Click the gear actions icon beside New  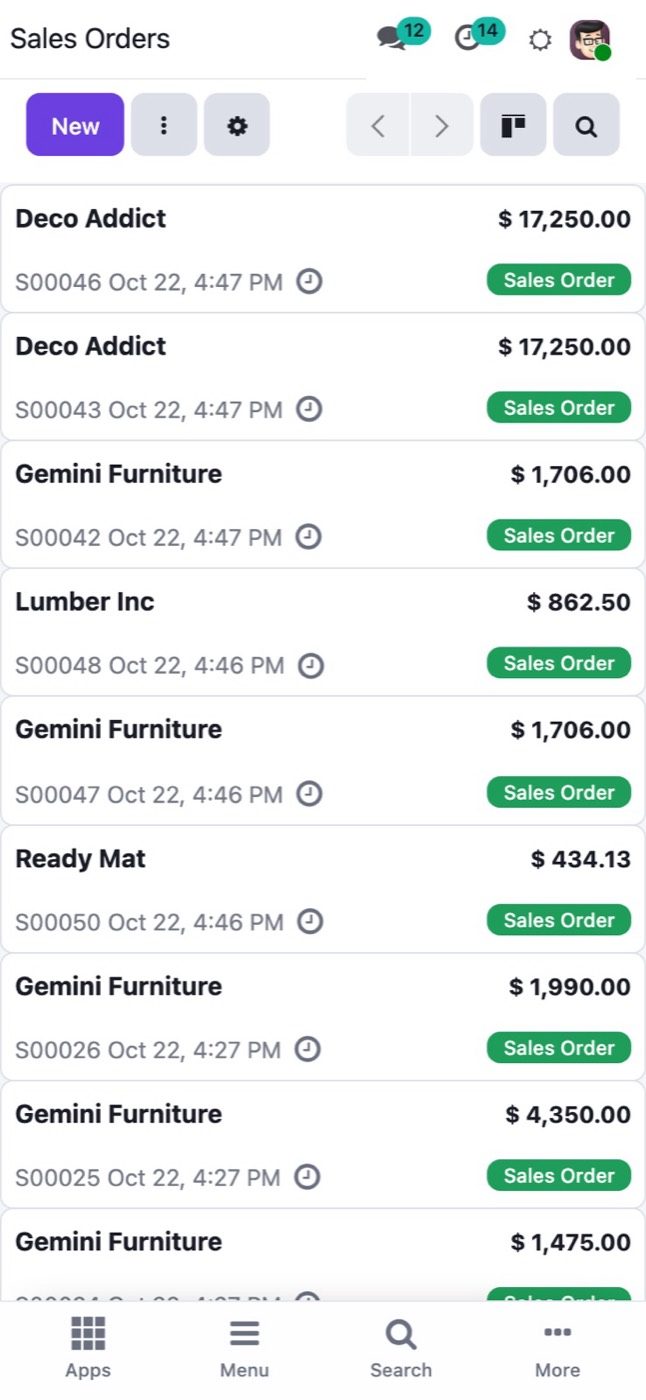pyautogui.click(x=237, y=125)
